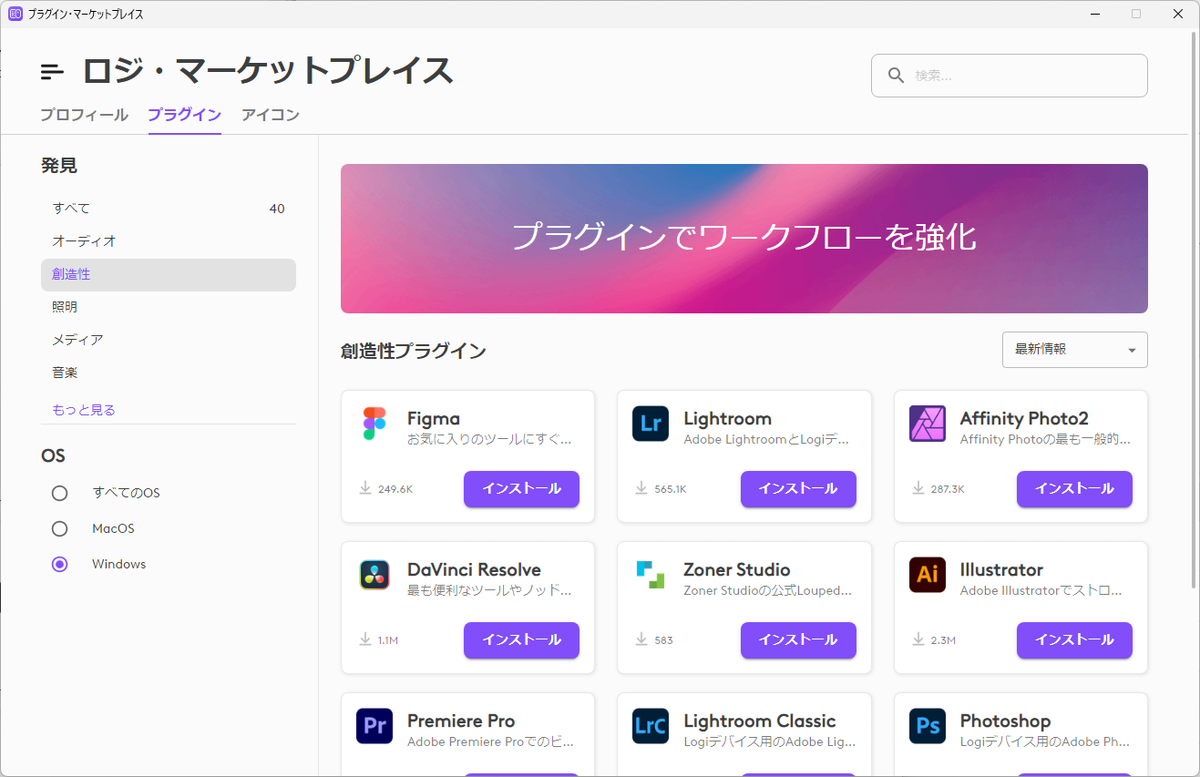The width and height of the screenshot is (1200, 777).
Task: Click the 創造性プラグイン heading
Action: pos(414,351)
